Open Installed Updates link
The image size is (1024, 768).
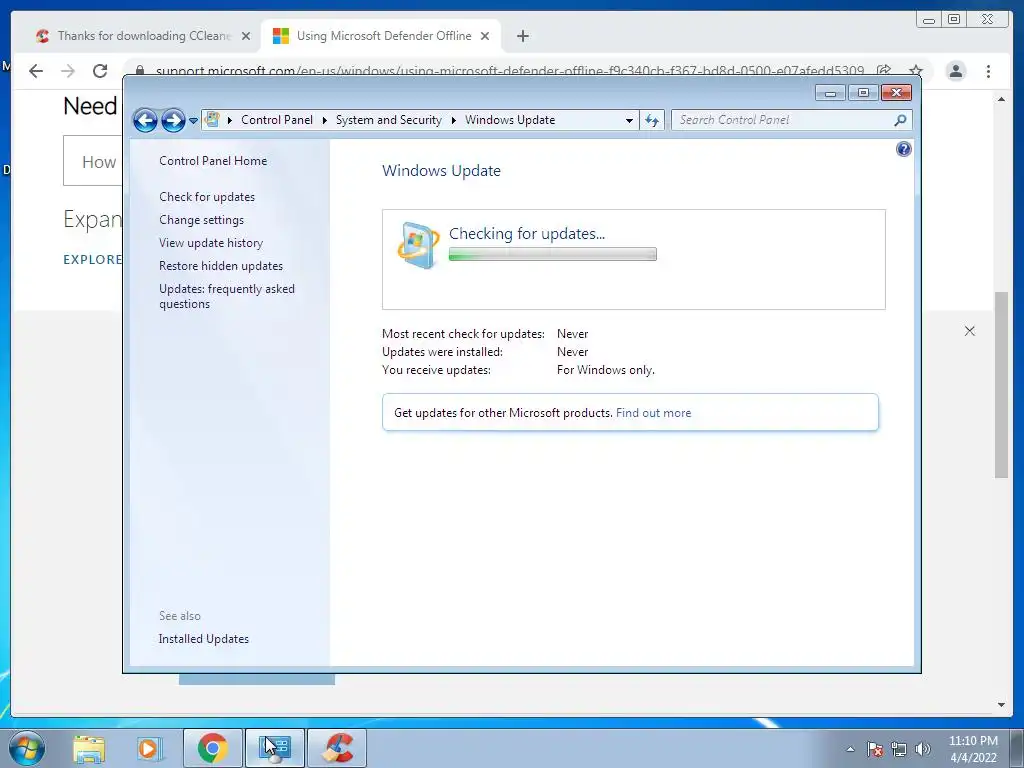pos(204,639)
